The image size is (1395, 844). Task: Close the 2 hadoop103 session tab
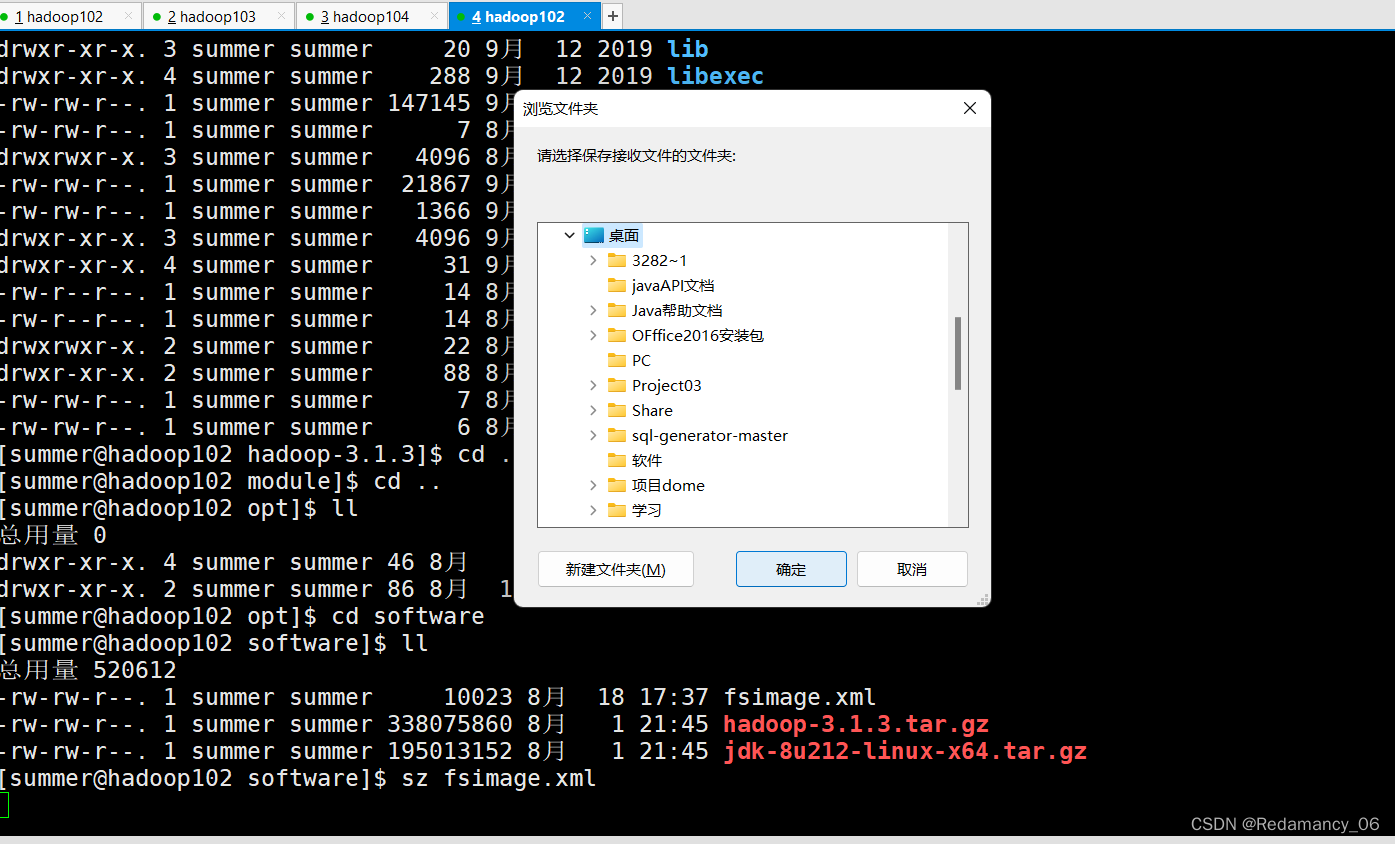point(281,16)
